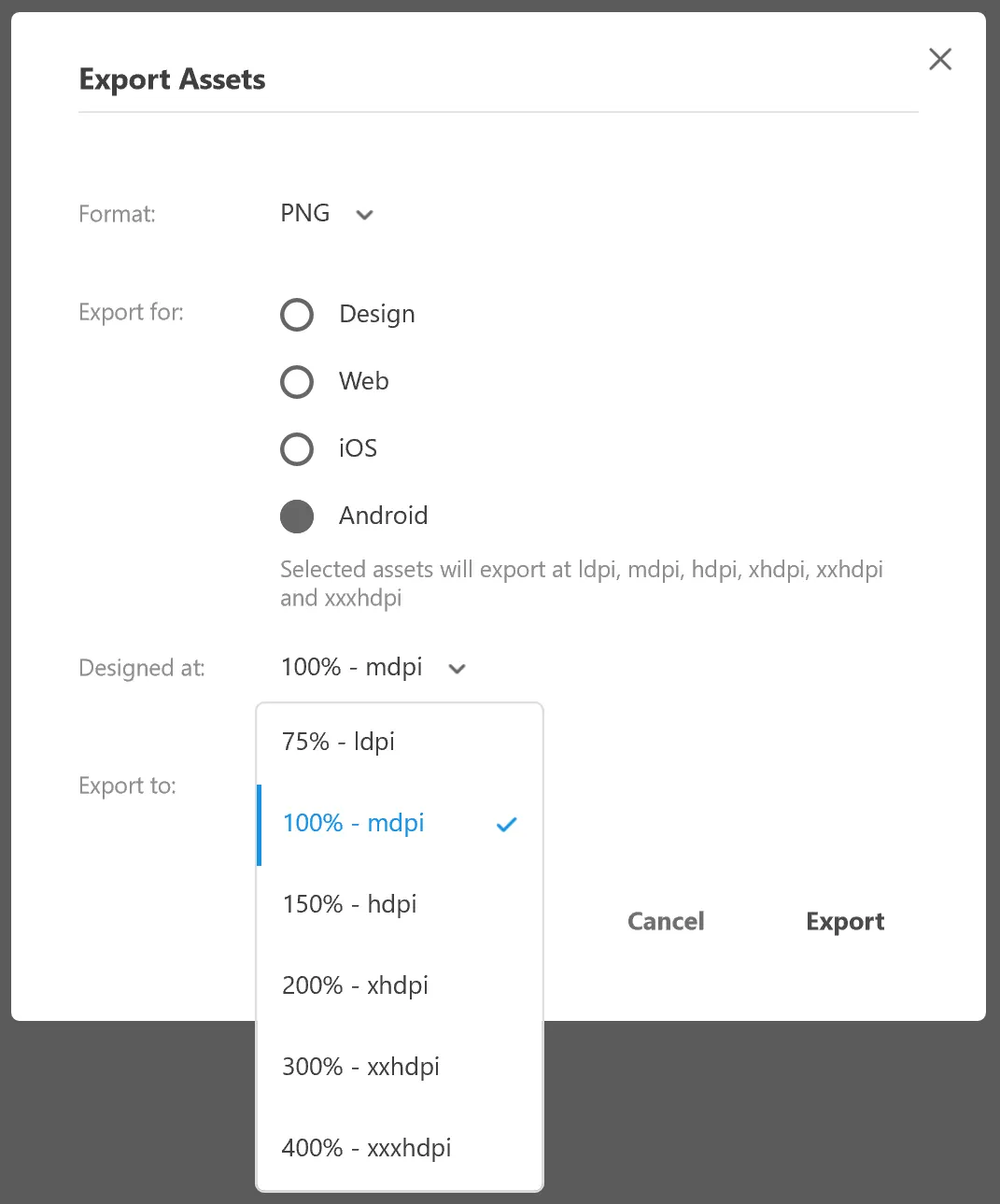Choose the iOS radio button

(x=297, y=449)
